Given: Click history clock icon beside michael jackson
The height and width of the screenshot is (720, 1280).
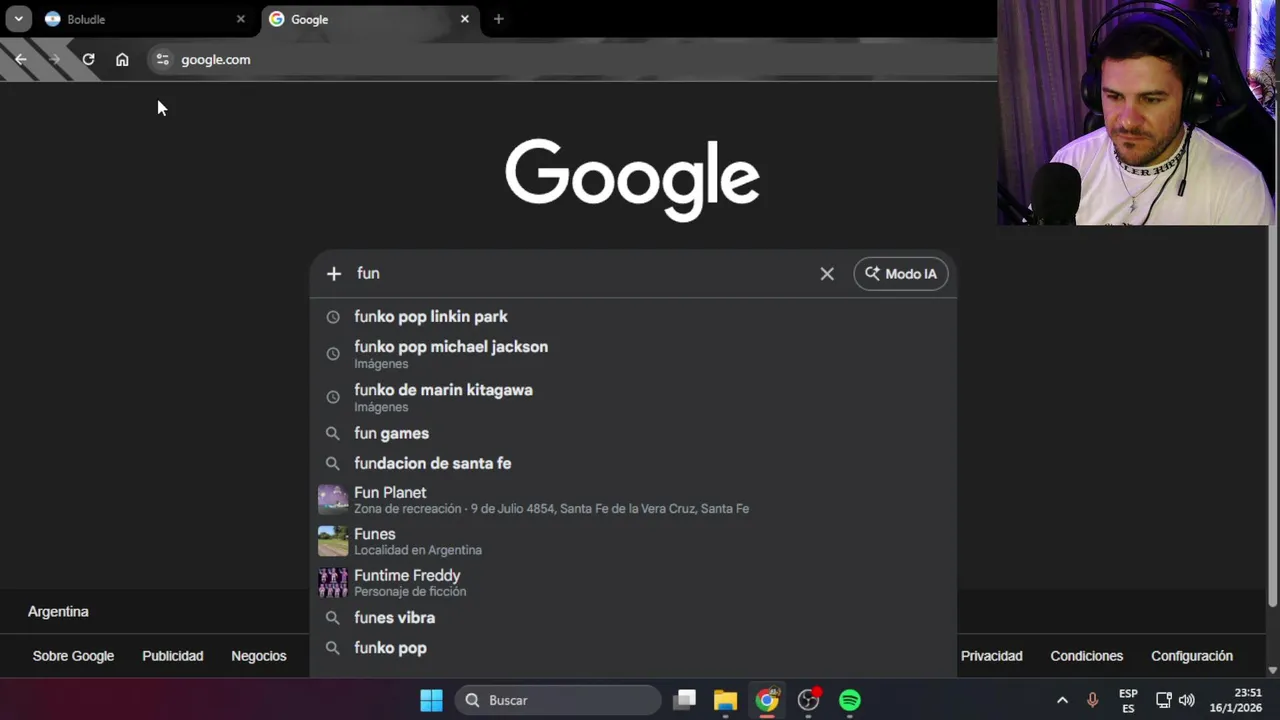Looking at the screenshot, I should (333, 354).
